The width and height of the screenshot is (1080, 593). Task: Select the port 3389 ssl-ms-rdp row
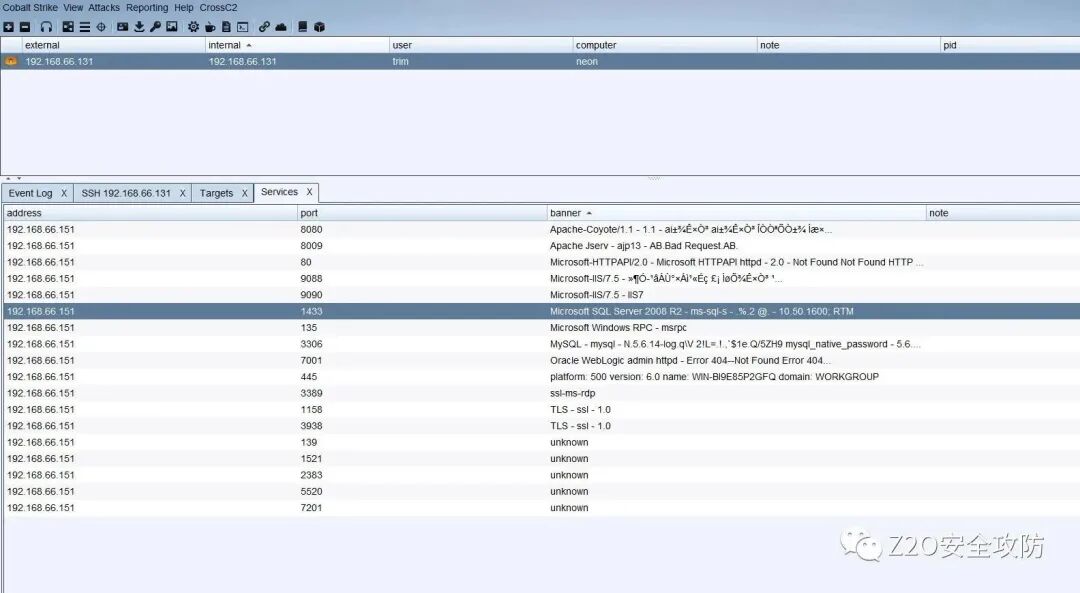pyautogui.click(x=541, y=393)
